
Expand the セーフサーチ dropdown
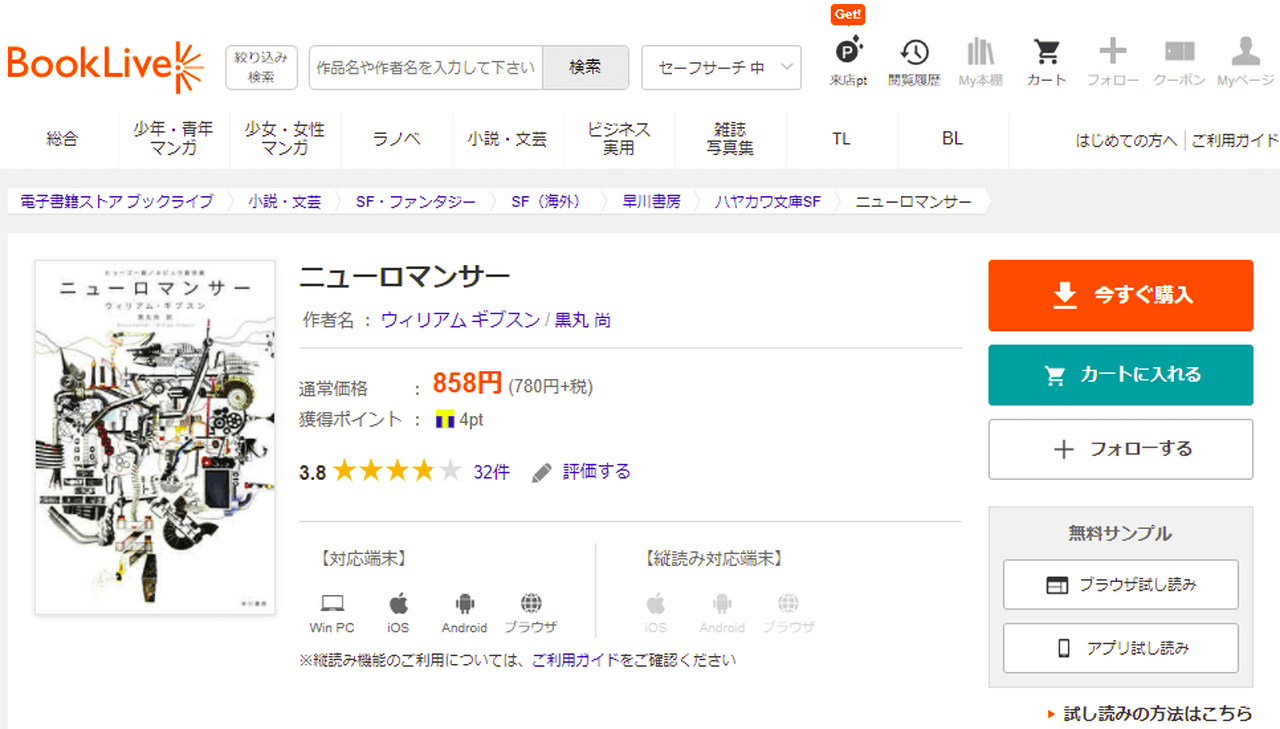[721, 68]
